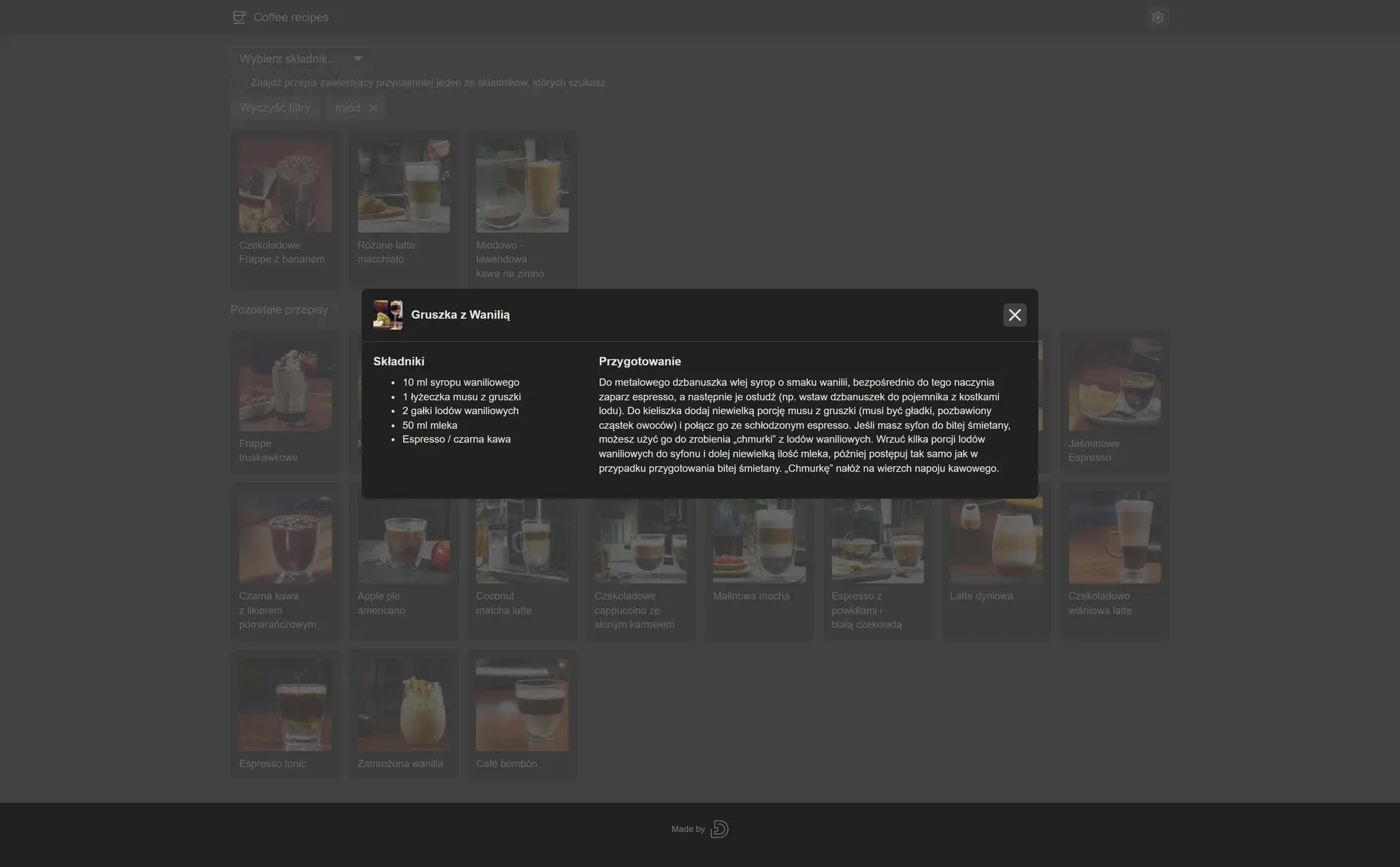The image size is (1400, 867).
Task: Open the Czekoladowo wiśniowa latte card
Action: click(x=1114, y=561)
